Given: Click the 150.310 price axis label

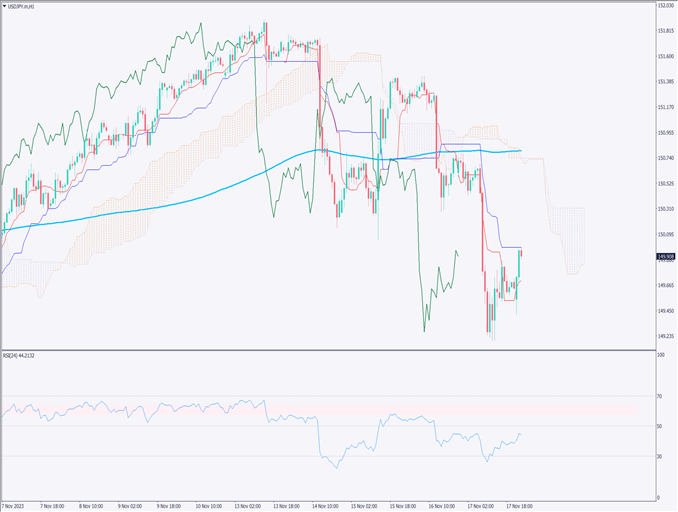Looking at the screenshot, I should pos(665,209).
